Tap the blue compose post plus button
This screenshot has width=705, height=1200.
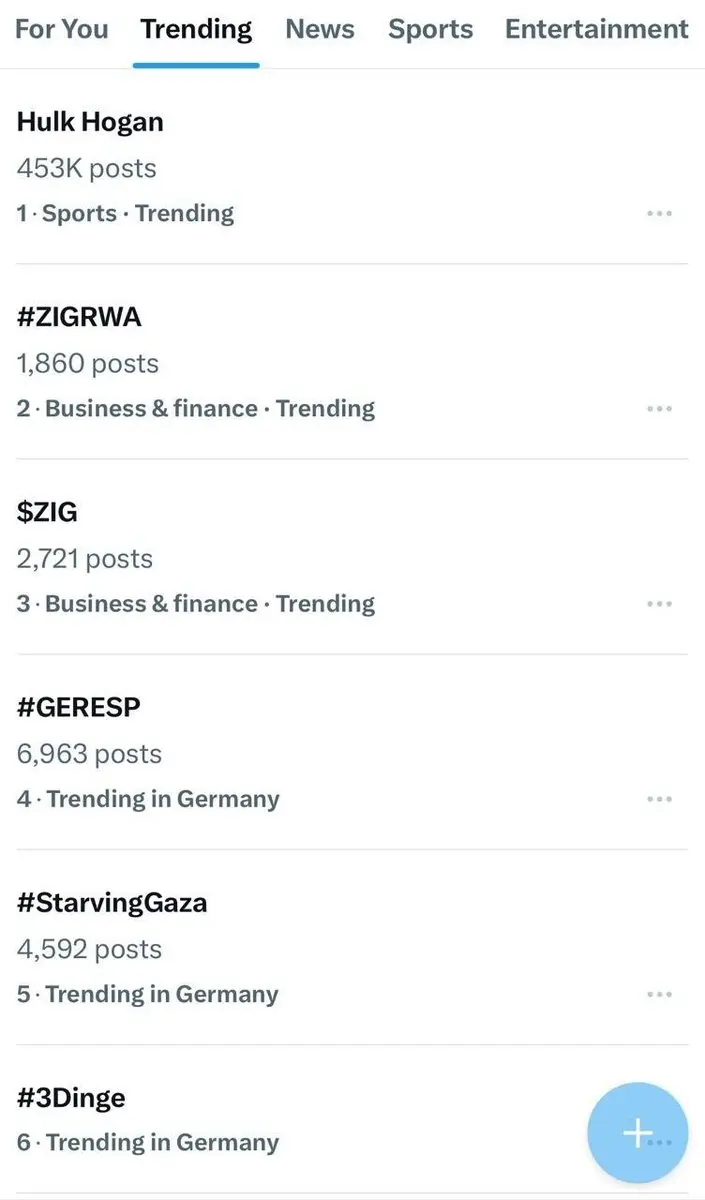coord(638,1133)
